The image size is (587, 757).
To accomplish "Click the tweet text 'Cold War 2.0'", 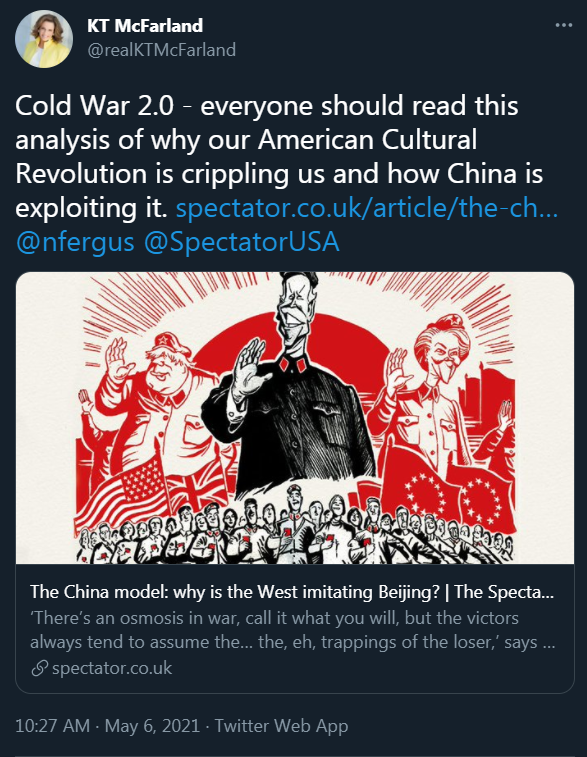I will [x=95, y=106].
